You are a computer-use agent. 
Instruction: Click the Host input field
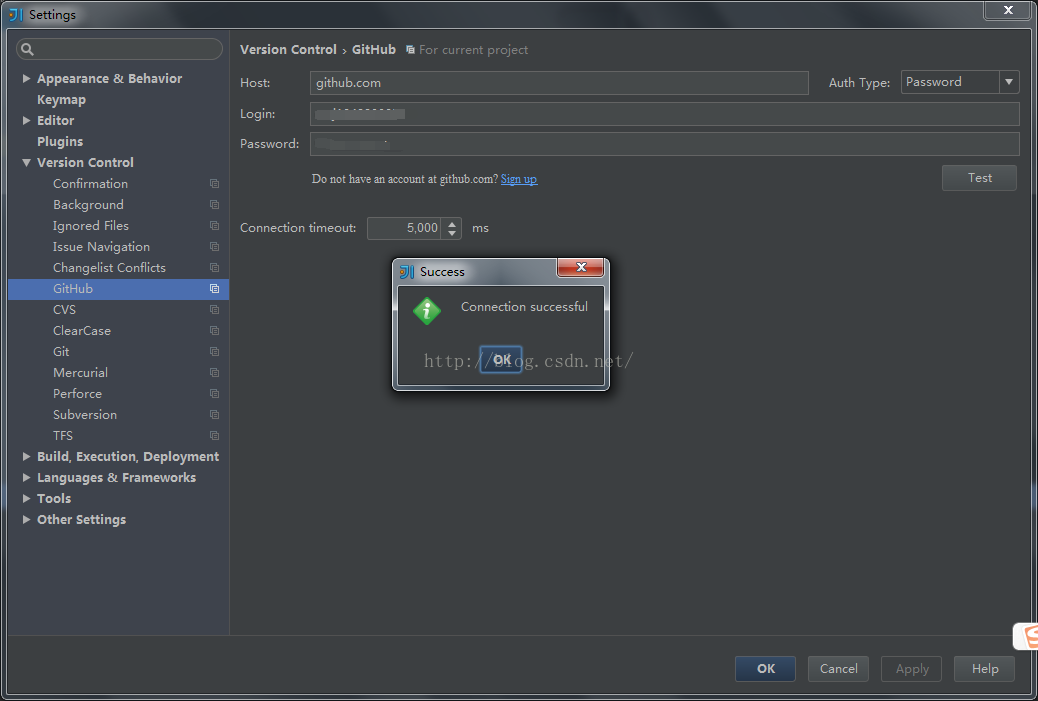pyautogui.click(x=559, y=83)
